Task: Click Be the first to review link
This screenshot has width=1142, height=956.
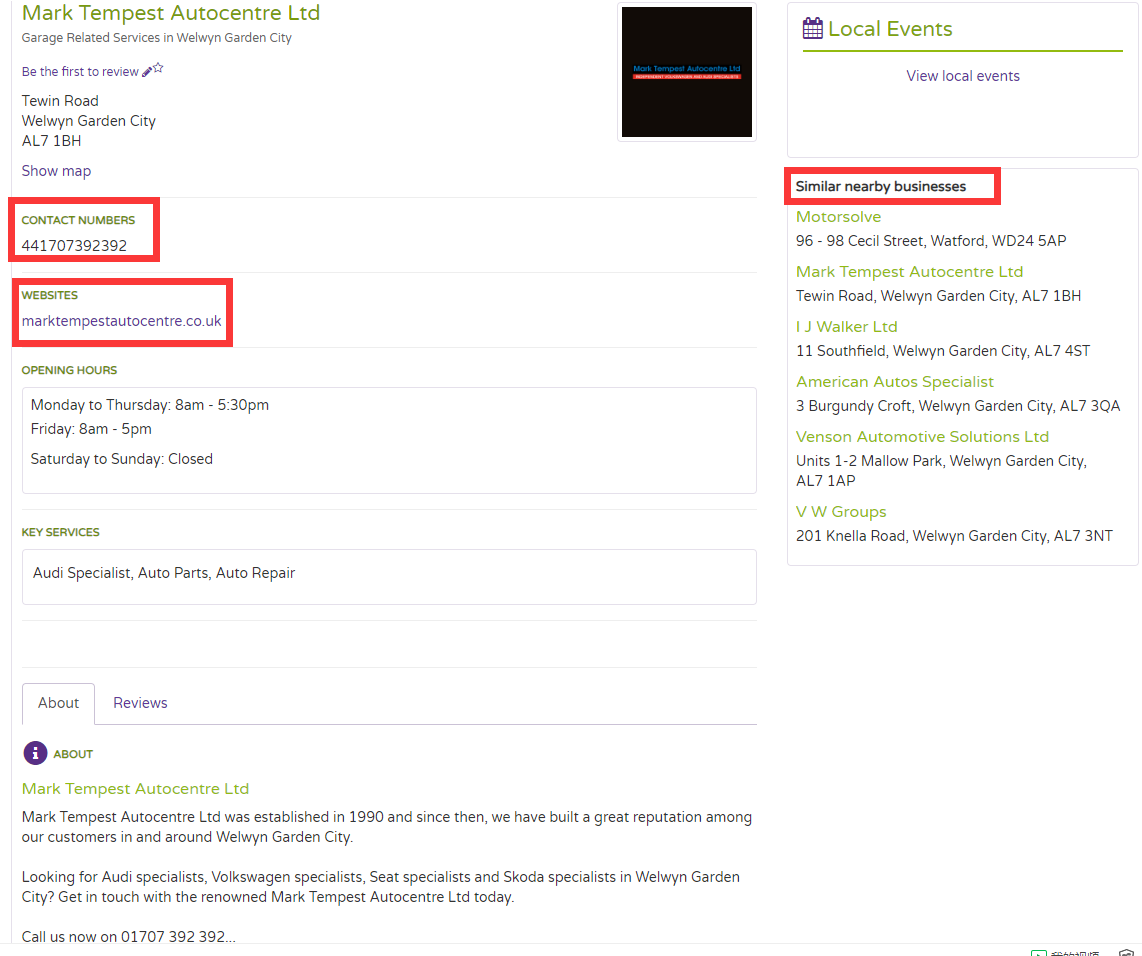Action: [80, 71]
